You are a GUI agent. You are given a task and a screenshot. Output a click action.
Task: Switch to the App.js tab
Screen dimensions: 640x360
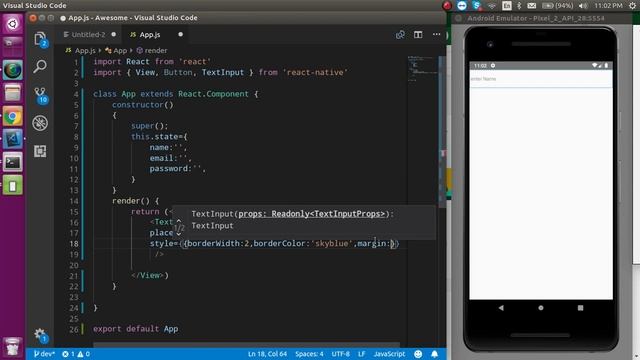click(x=150, y=35)
